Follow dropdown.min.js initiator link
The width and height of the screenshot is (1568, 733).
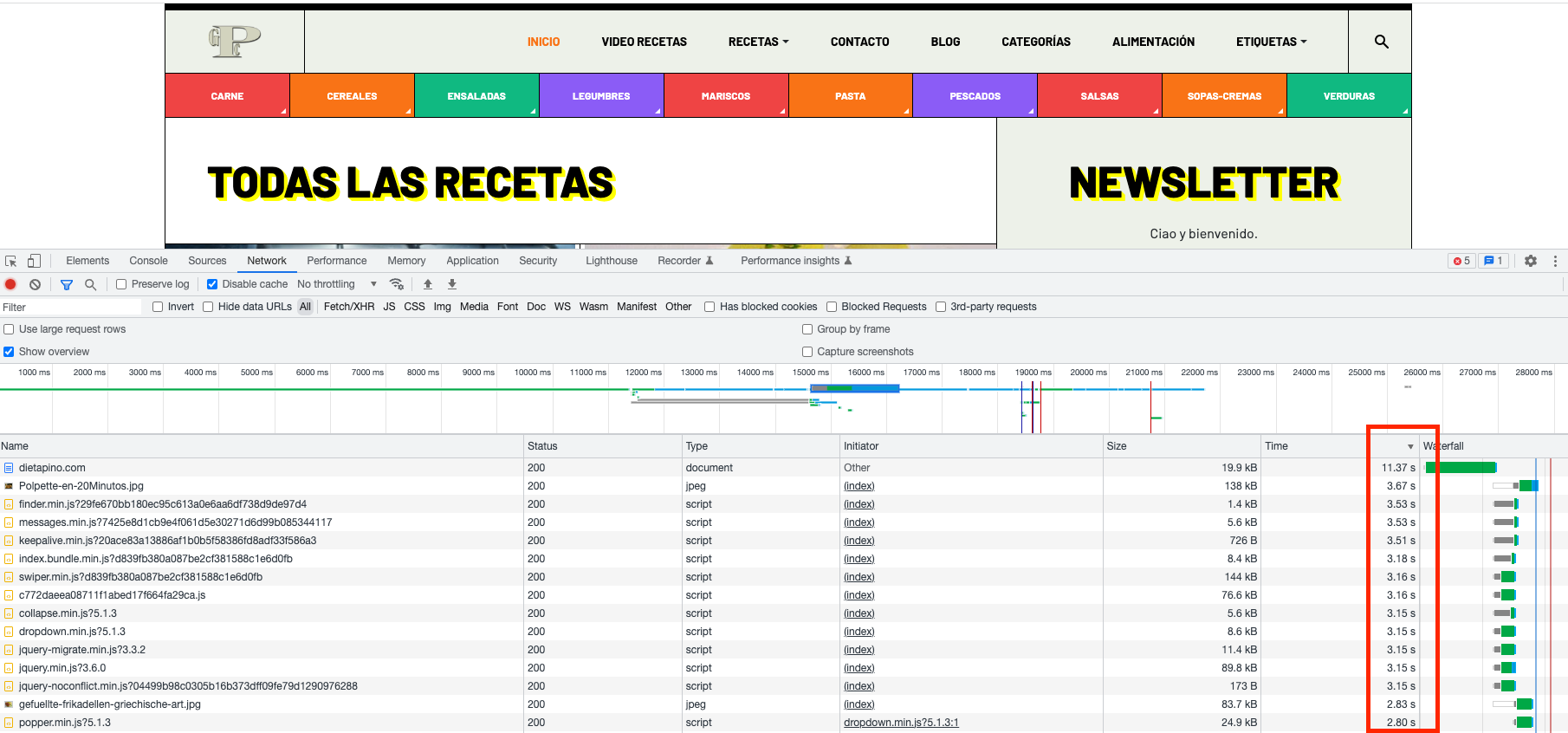click(901, 723)
